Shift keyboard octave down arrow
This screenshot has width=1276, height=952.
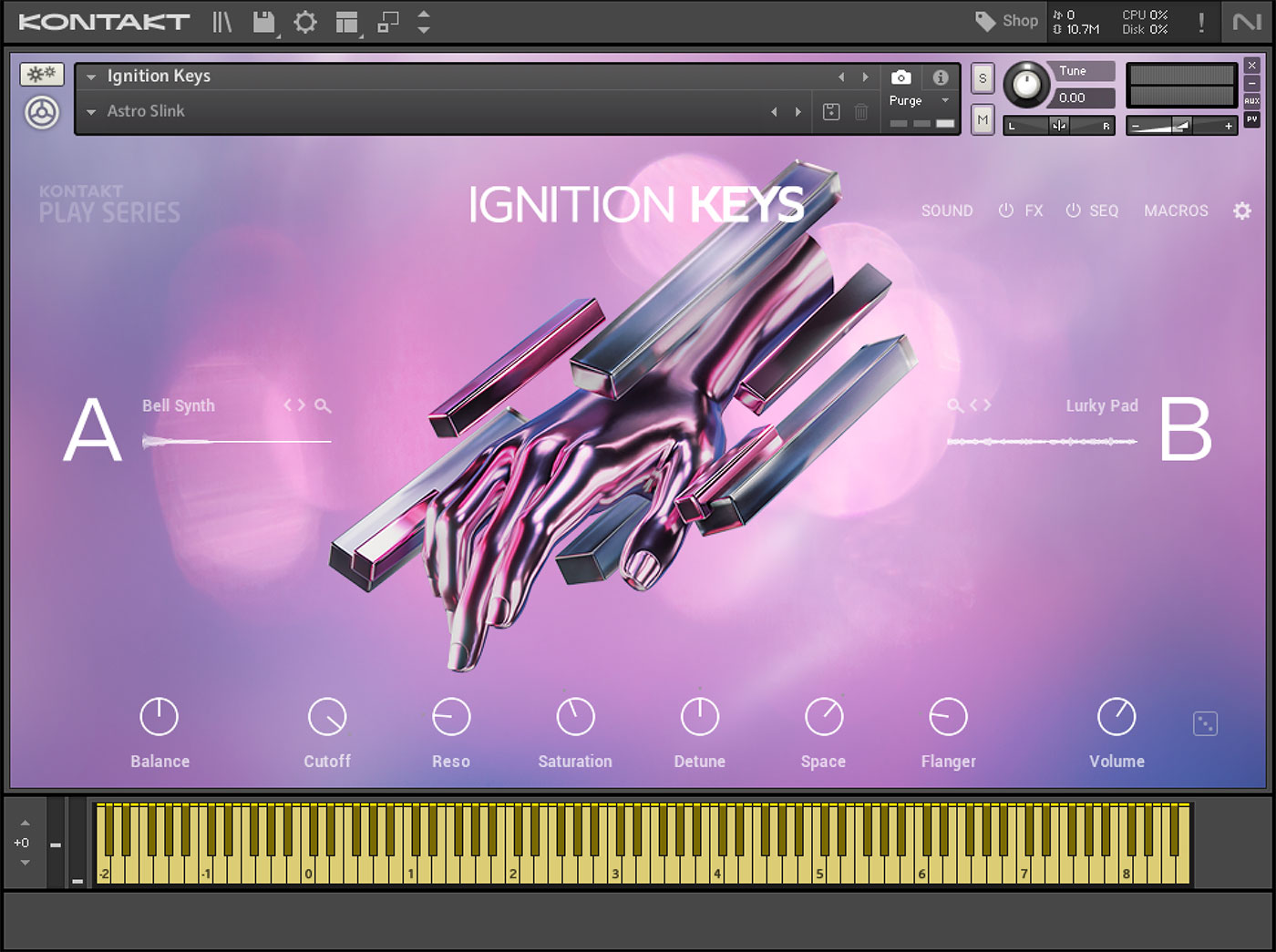tap(25, 862)
